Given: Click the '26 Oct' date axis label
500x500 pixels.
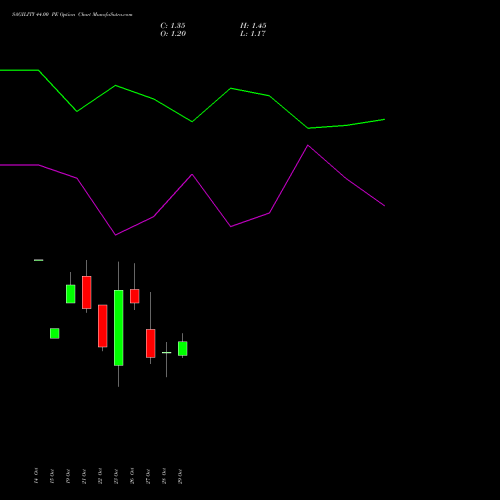Looking at the screenshot, I should click(132, 476).
